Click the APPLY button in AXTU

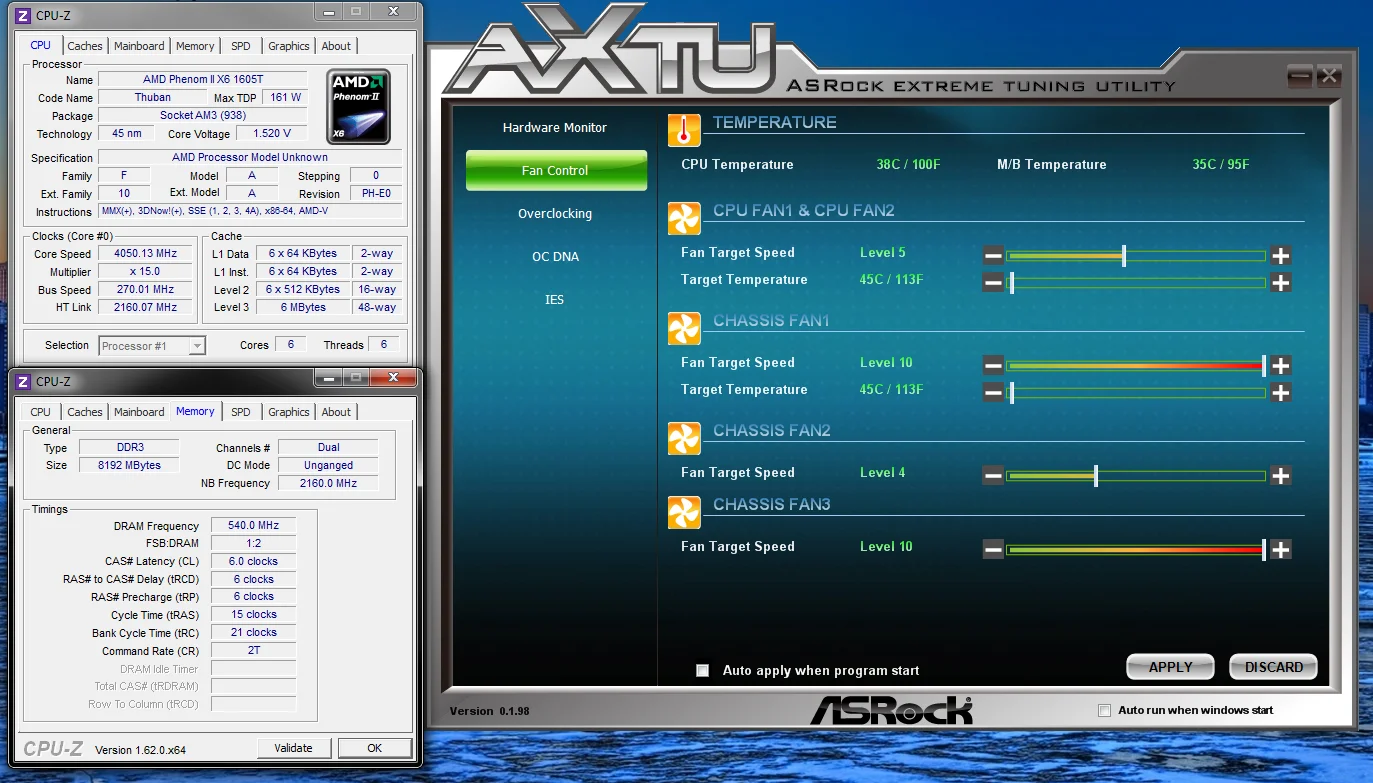[1170, 667]
